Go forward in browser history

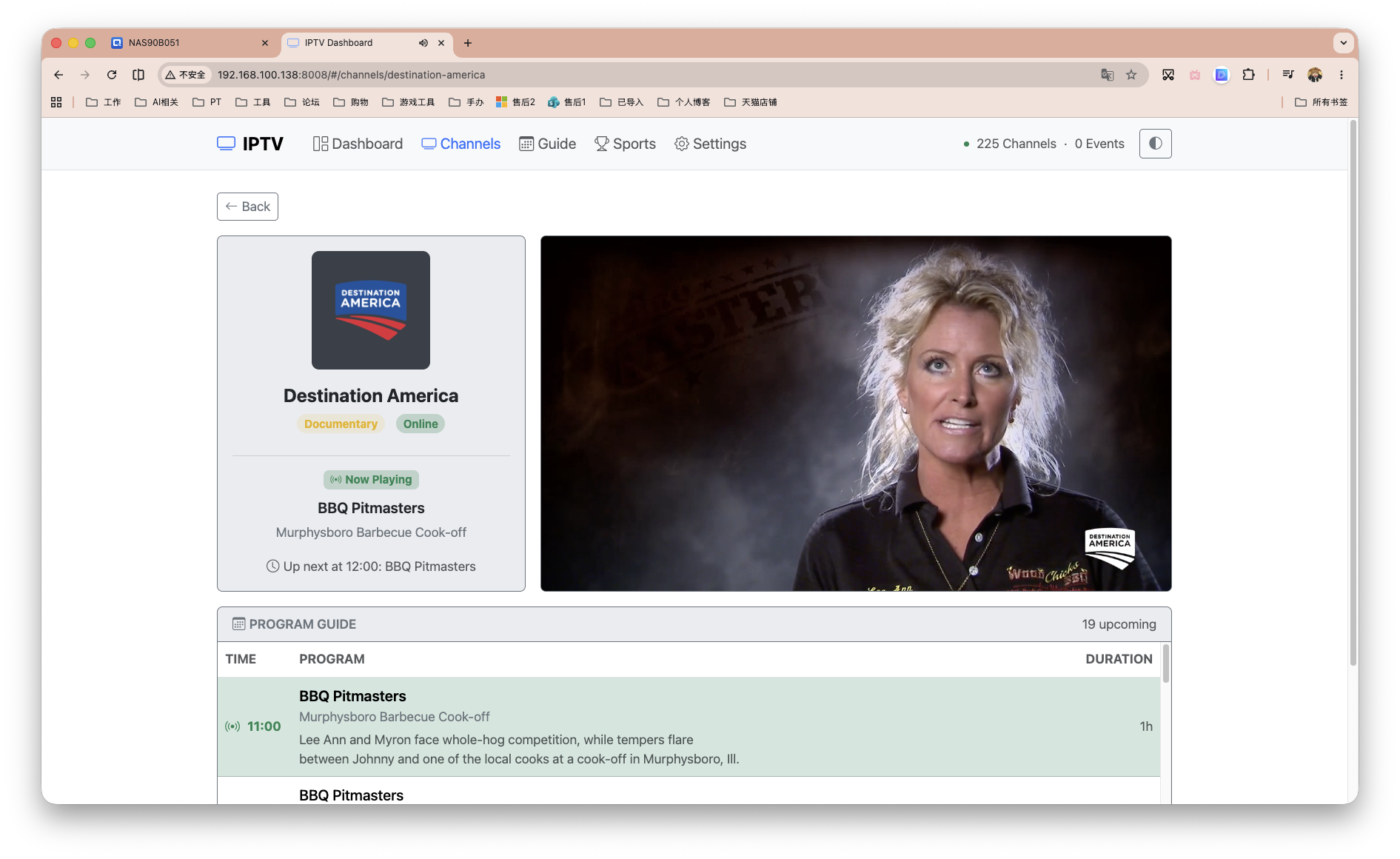pos(85,75)
